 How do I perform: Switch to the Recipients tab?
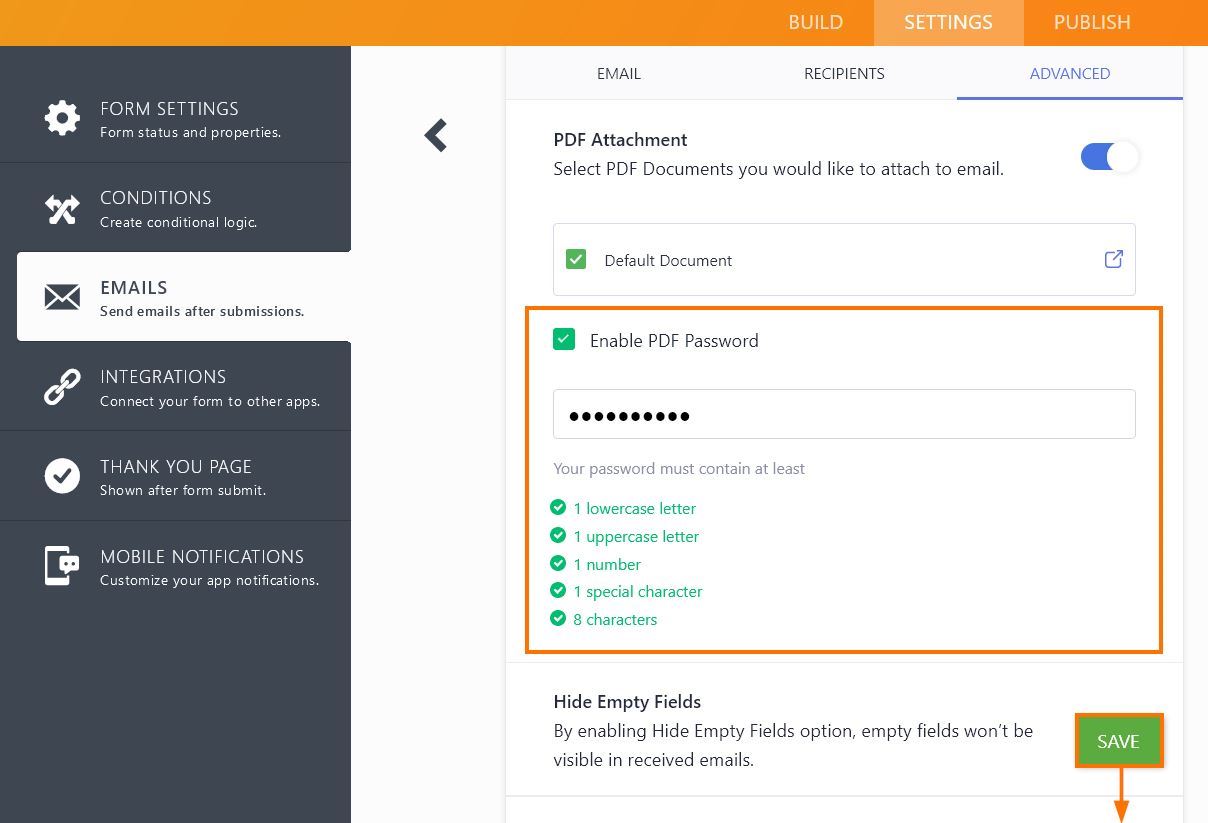[x=844, y=74]
